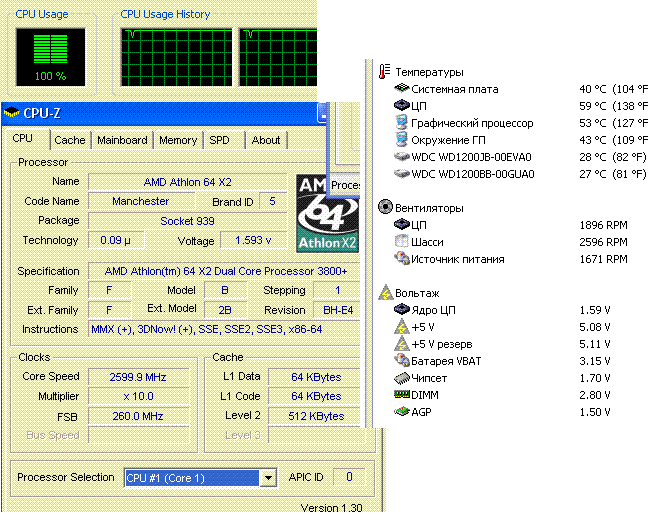Click the Ядро ЦП 1.59 V value
The width and height of the screenshot is (651, 527).
tap(595, 310)
